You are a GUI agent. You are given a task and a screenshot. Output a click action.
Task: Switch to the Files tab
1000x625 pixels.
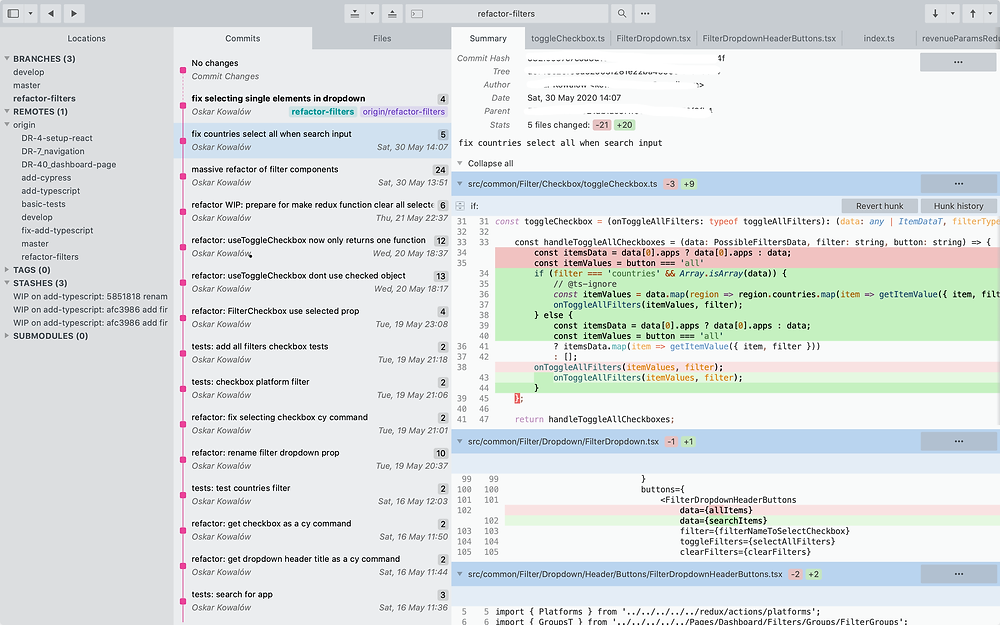(382, 38)
